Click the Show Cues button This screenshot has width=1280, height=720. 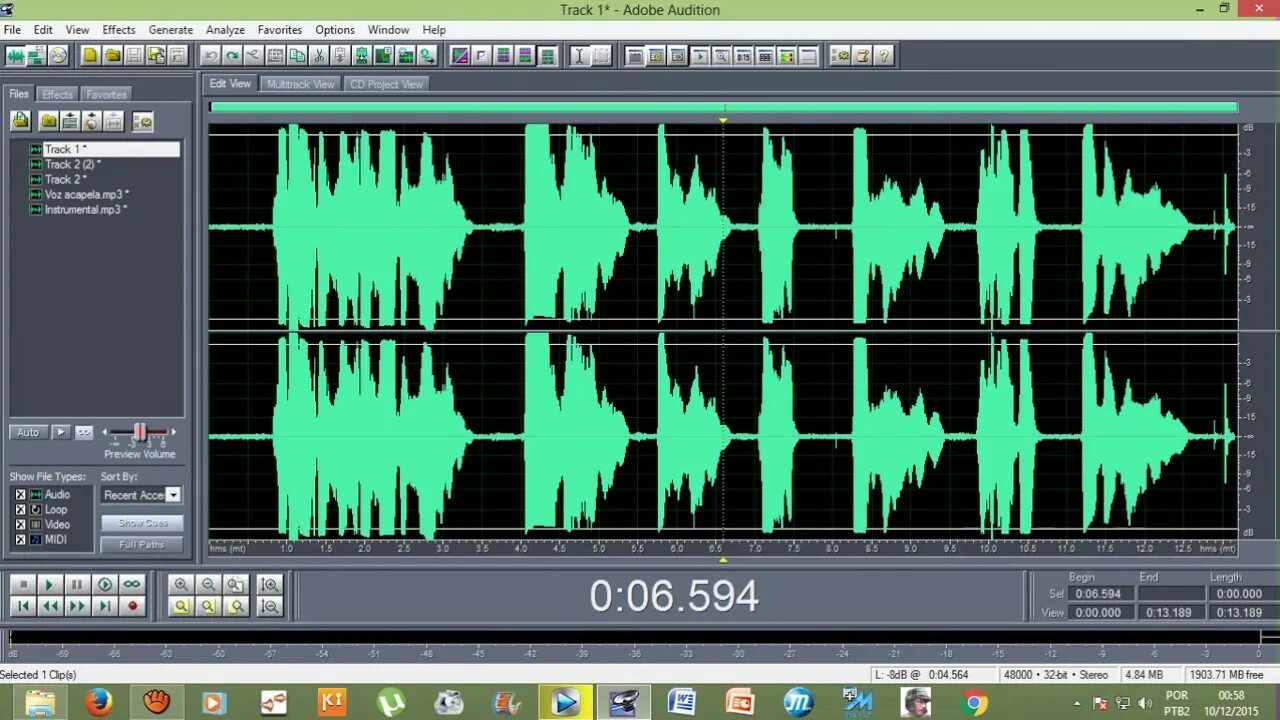[142, 523]
